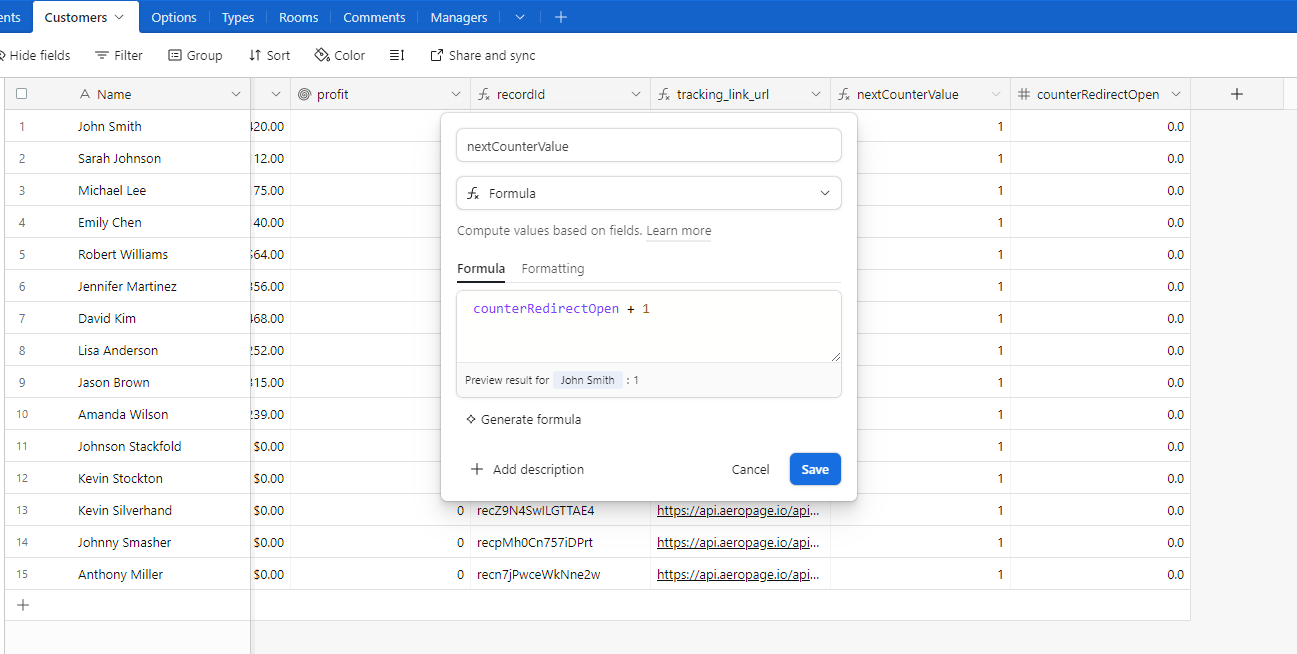Switch to the Comments table tab
Screen dimensions: 1297x654
374,17
